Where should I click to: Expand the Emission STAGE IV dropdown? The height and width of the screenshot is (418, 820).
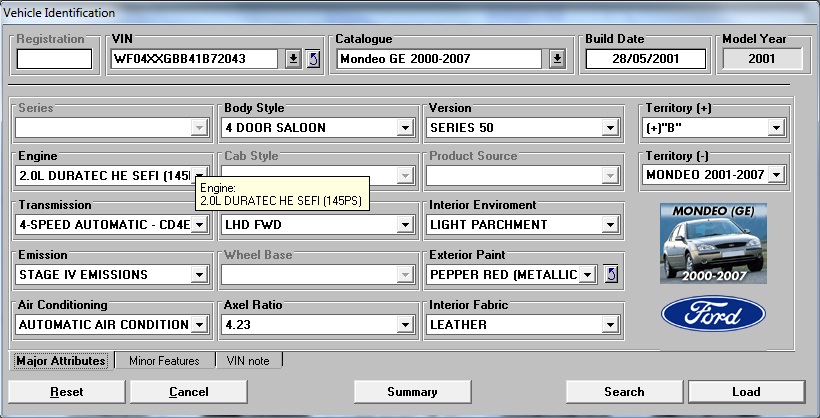click(199, 275)
